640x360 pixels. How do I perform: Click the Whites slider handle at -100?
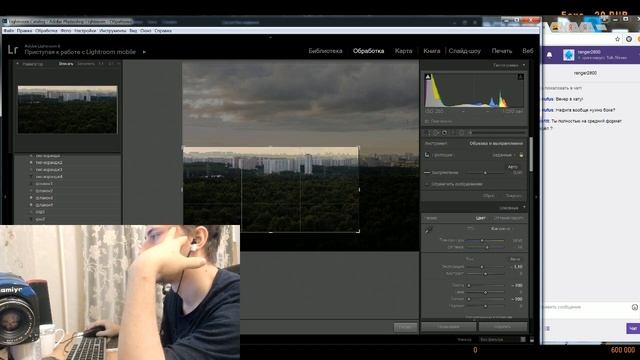[469, 299]
